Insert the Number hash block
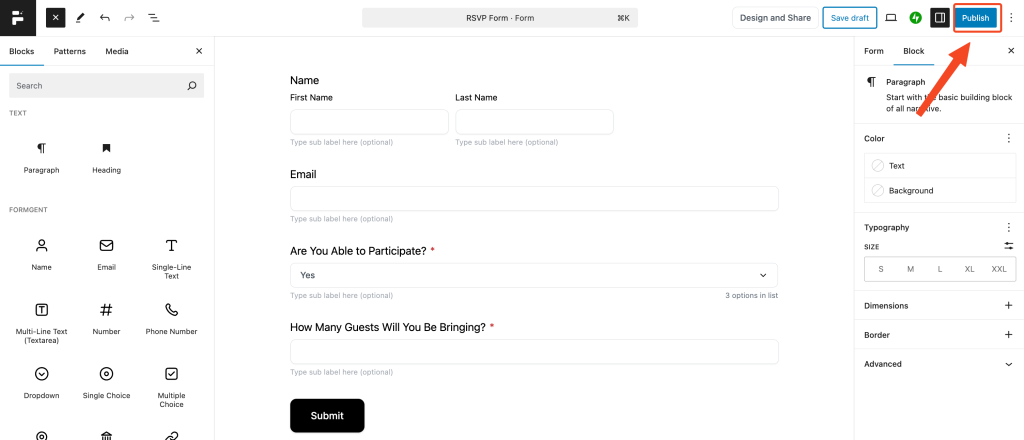This screenshot has height=440, width=1024. tap(106, 319)
